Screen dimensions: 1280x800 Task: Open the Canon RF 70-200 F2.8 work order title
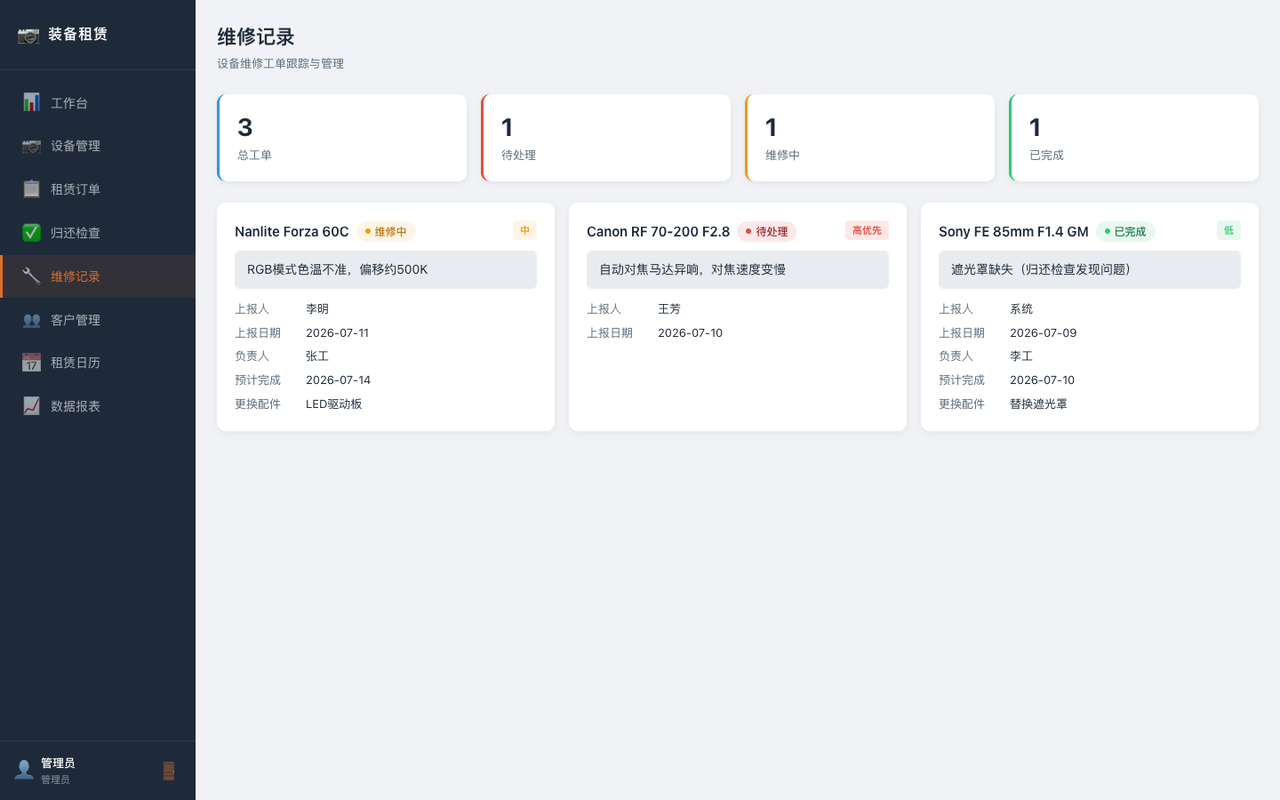coord(658,232)
